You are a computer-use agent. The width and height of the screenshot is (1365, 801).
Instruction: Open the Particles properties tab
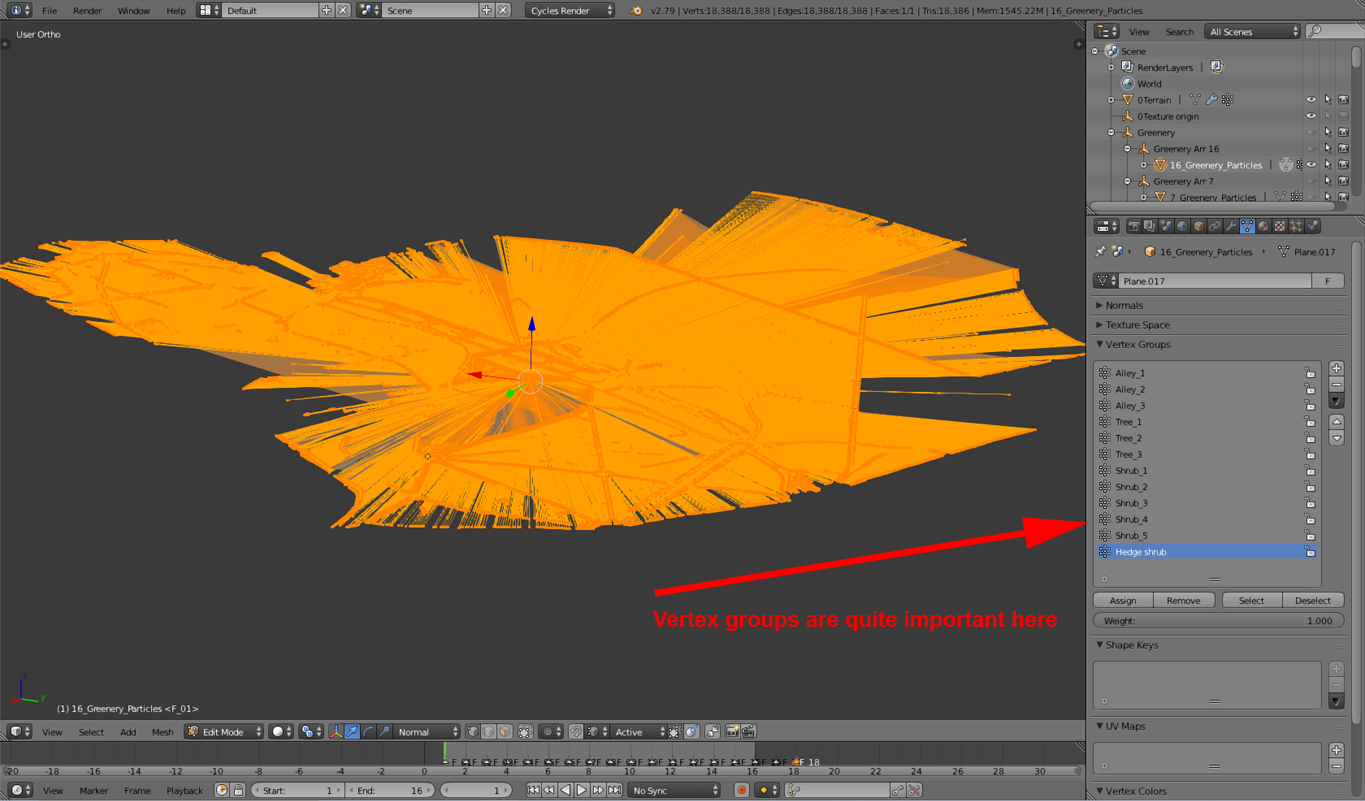click(1296, 227)
